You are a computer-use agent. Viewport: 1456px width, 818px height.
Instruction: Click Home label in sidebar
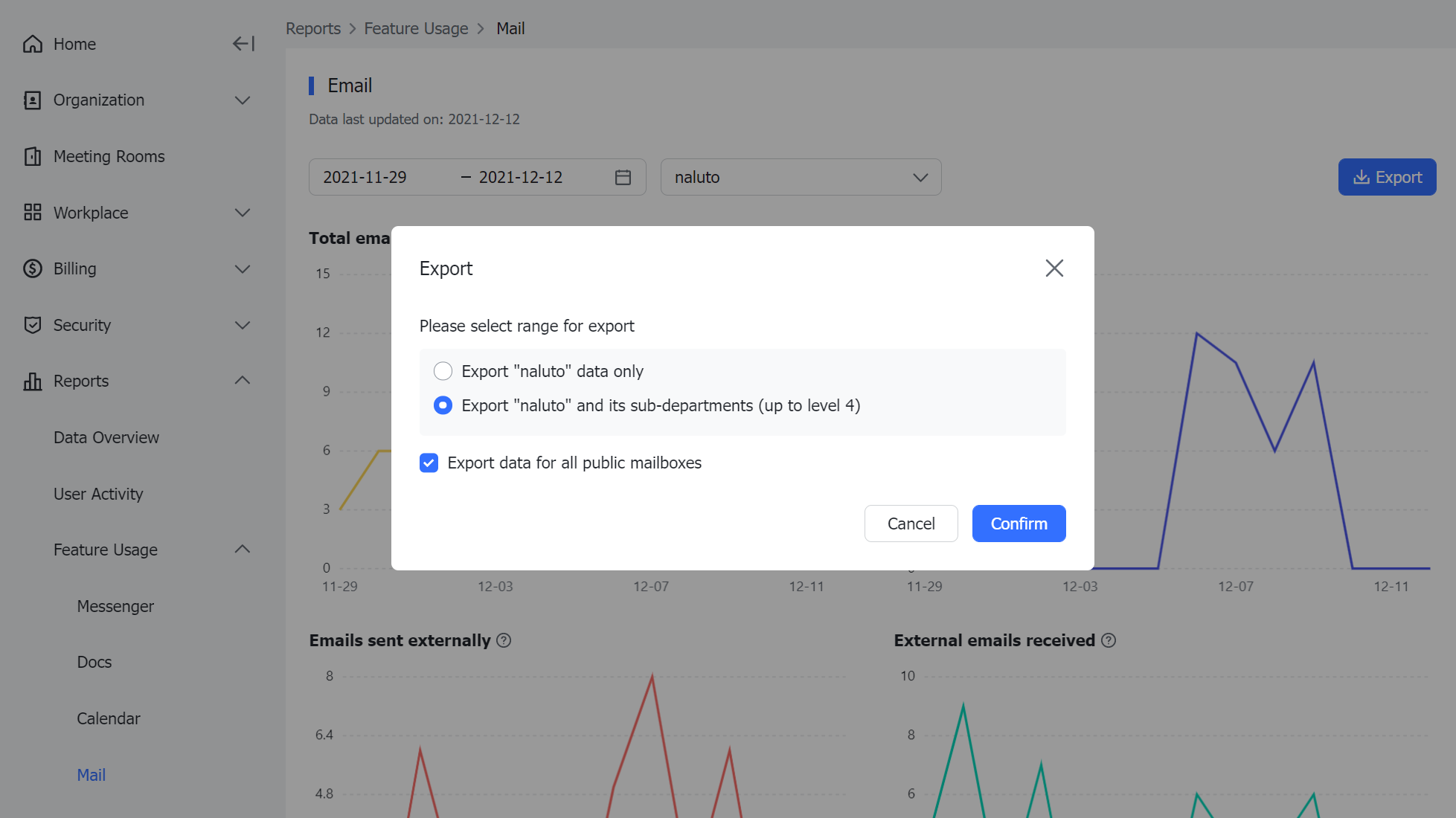tap(74, 44)
